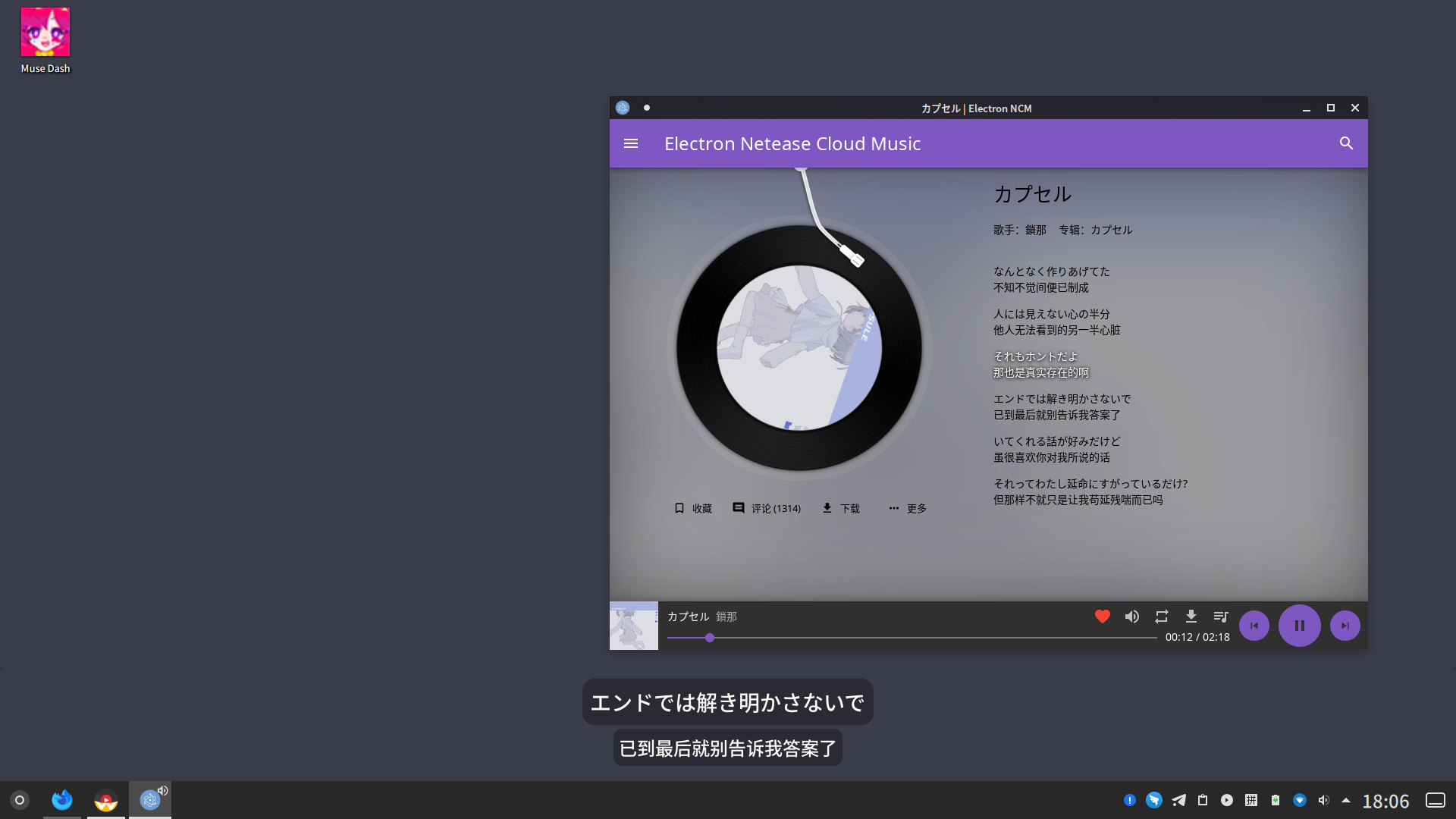Expand hidden tray icons with the arrow
Screen dimensions: 1456x819
click(1346, 800)
